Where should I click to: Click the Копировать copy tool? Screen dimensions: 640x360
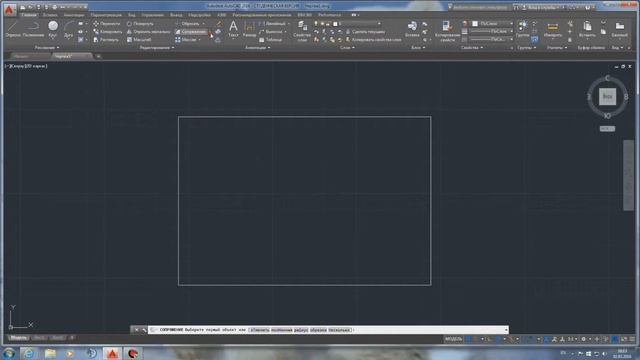pyautogui.click(x=107, y=31)
